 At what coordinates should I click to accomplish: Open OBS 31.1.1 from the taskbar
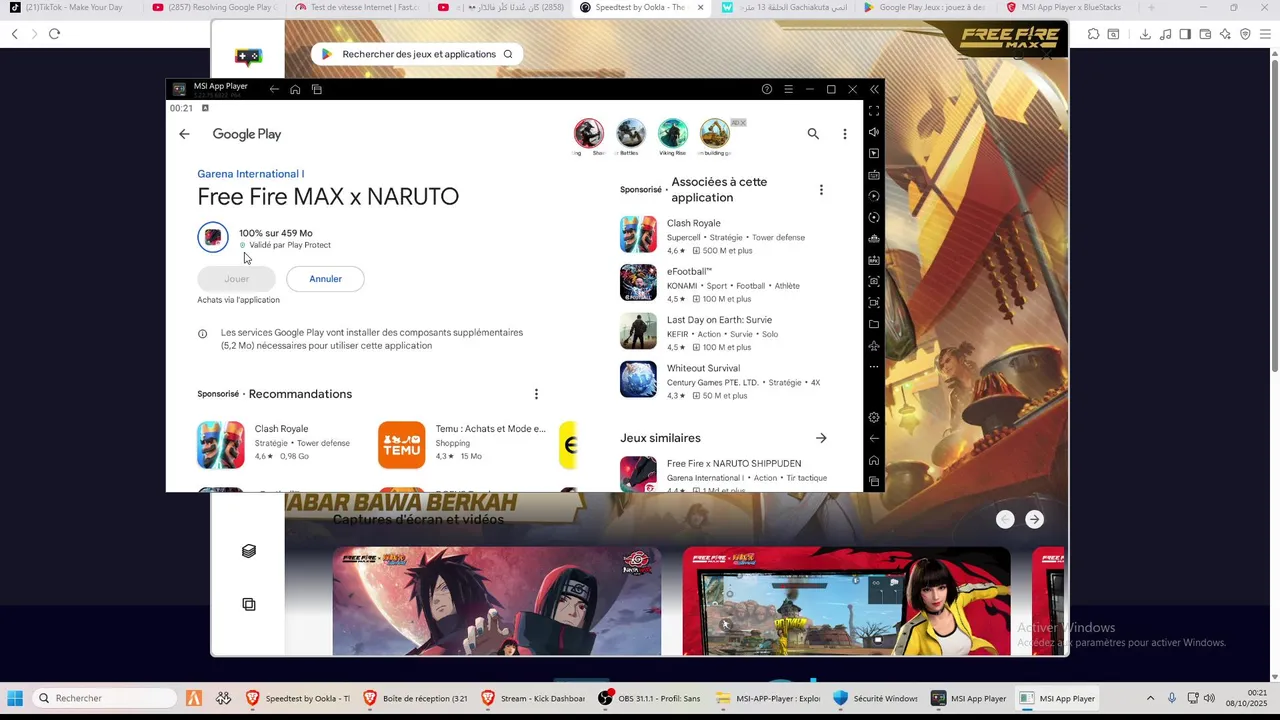point(650,698)
